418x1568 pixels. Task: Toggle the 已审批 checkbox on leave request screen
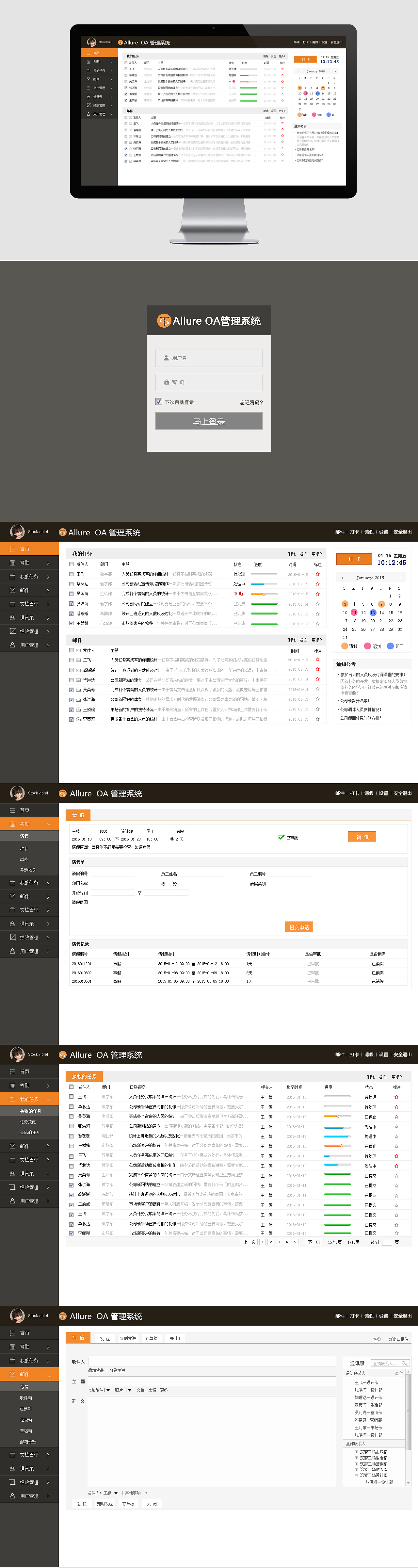coord(281,838)
